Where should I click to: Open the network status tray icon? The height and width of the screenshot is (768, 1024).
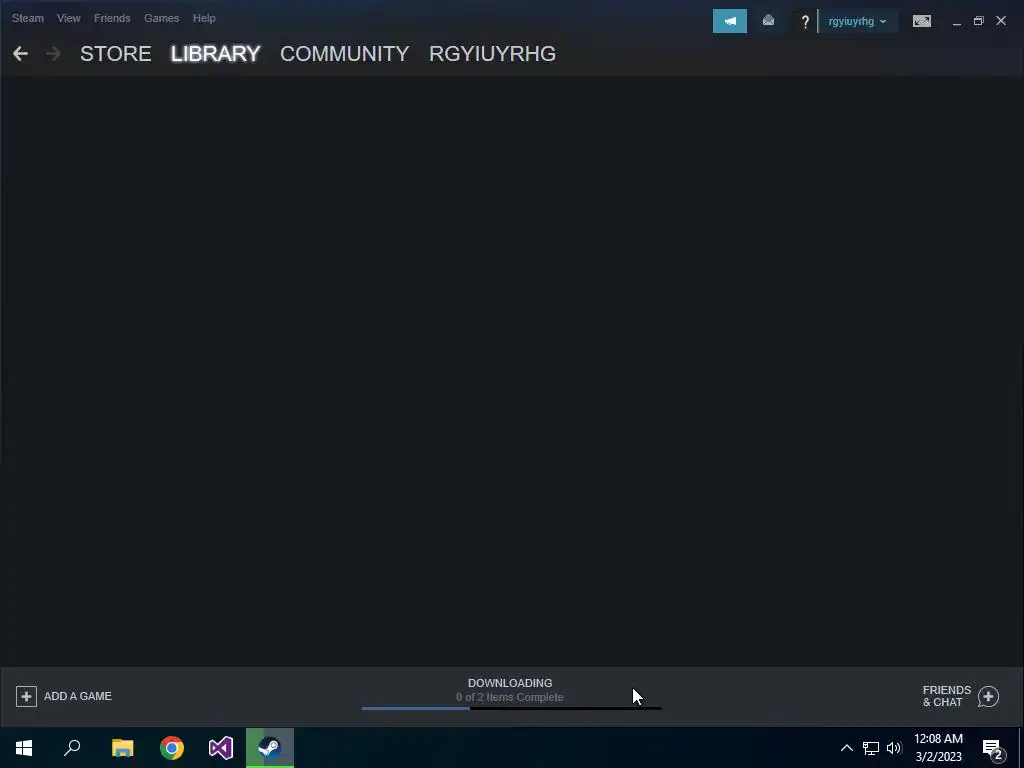click(x=871, y=748)
